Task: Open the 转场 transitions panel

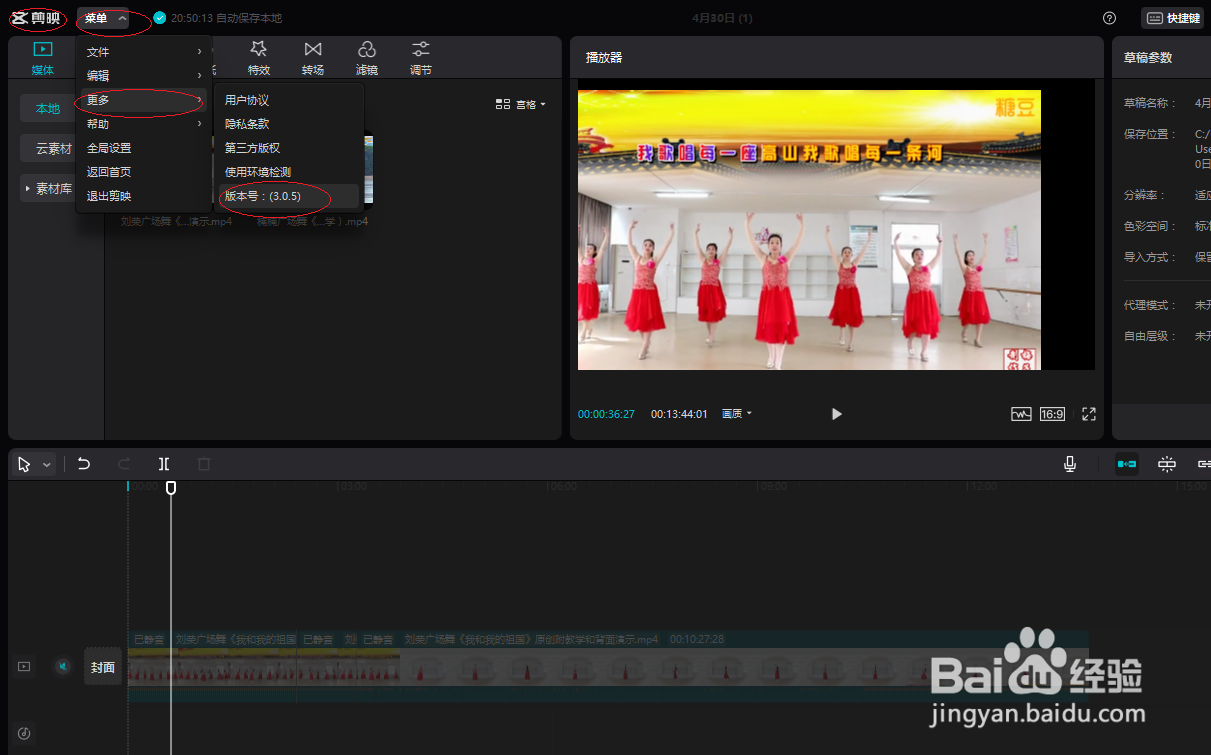Action: (x=313, y=58)
